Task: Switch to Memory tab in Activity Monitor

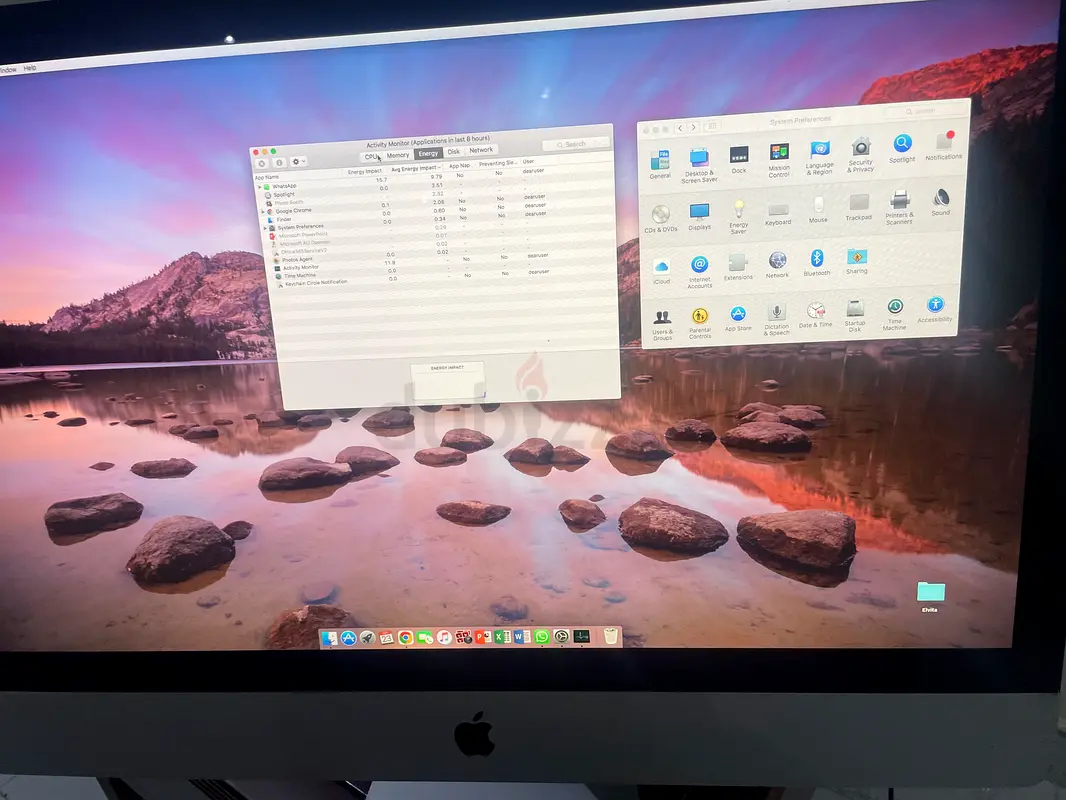Action: (398, 155)
